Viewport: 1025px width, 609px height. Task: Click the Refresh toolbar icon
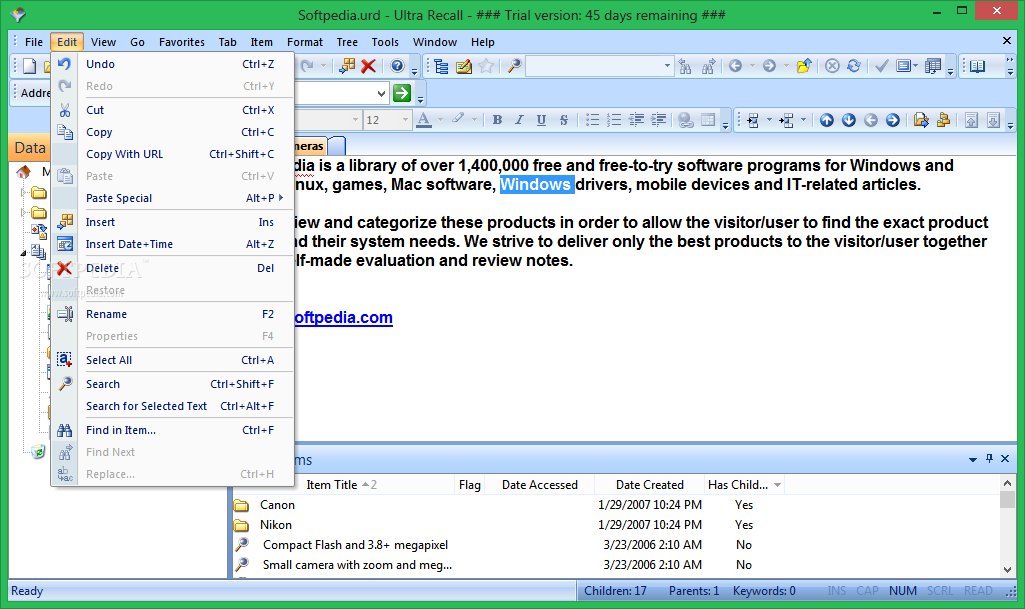coord(854,66)
